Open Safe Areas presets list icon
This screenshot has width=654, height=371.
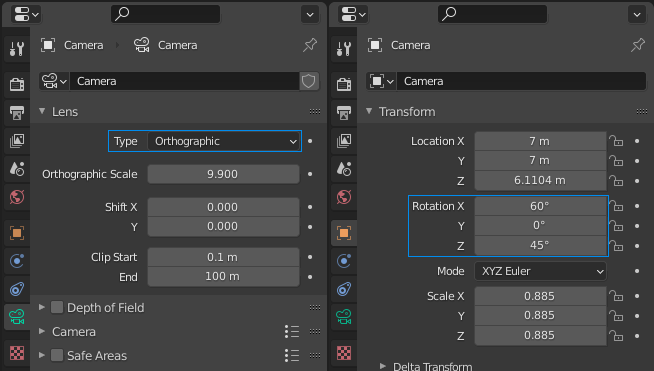tap(292, 356)
